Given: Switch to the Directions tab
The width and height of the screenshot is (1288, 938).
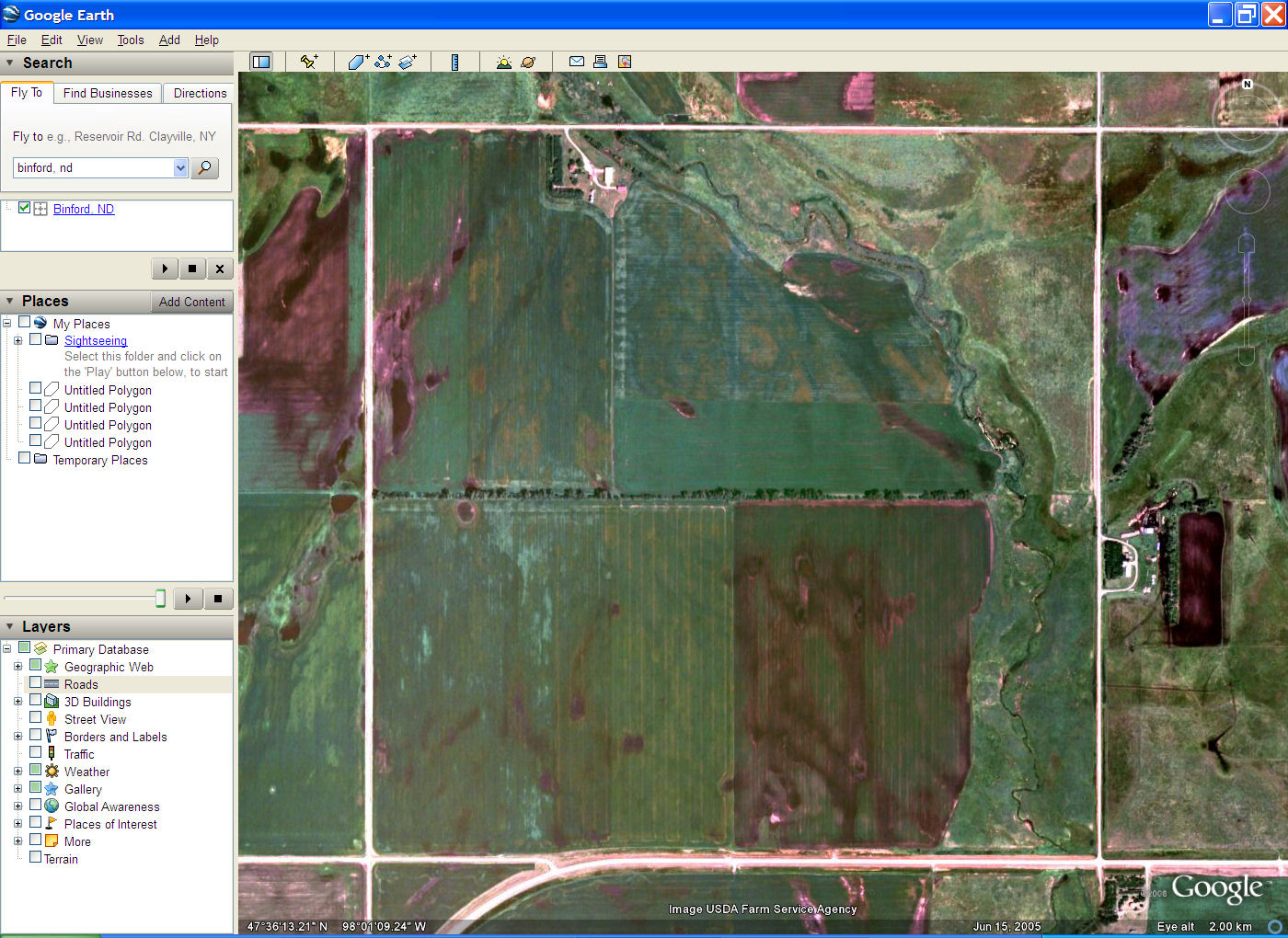Looking at the screenshot, I should pyautogui.click(x=200, y=93).
